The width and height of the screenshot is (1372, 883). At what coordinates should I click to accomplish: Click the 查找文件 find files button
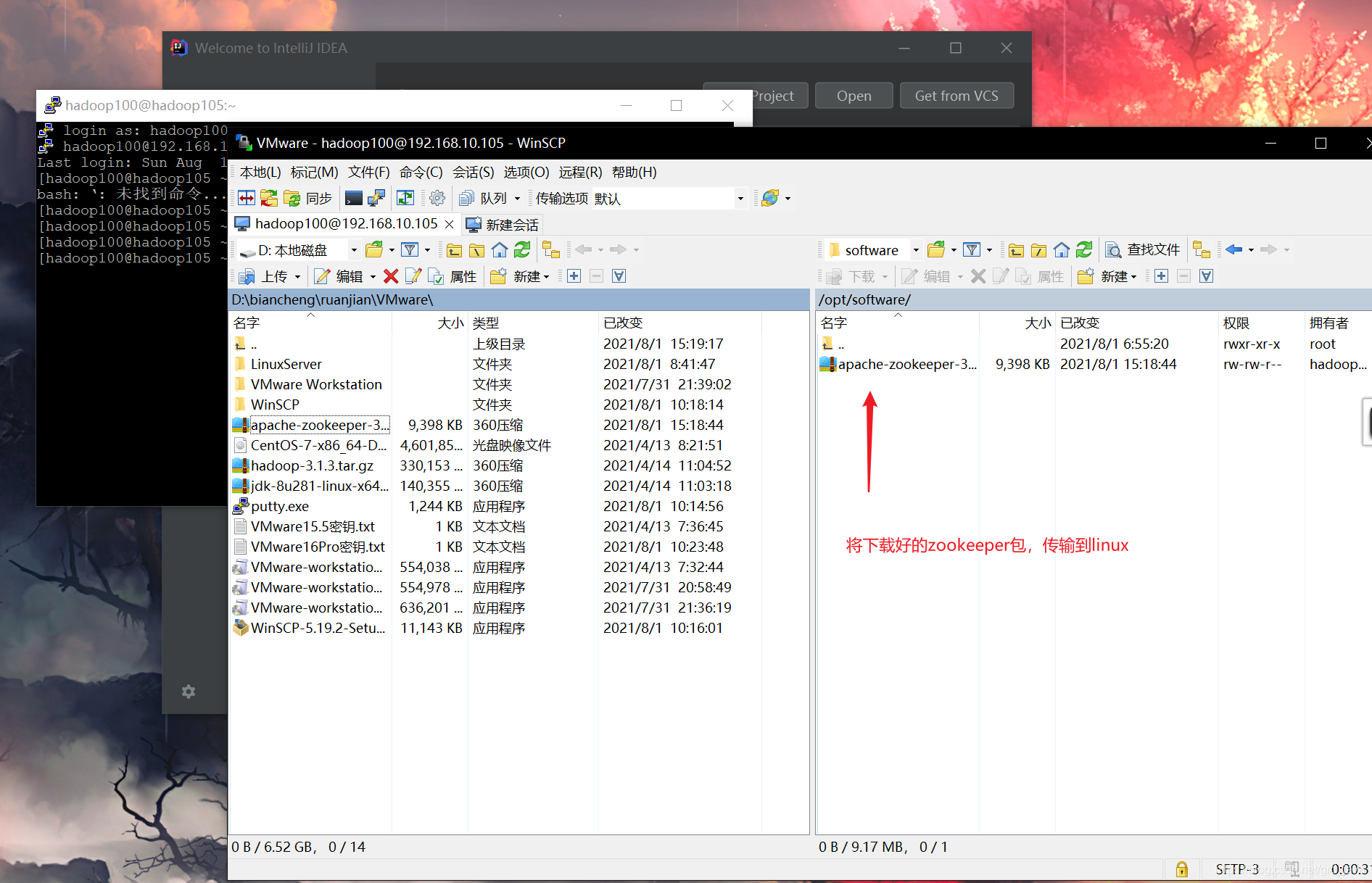[1143, 250]
